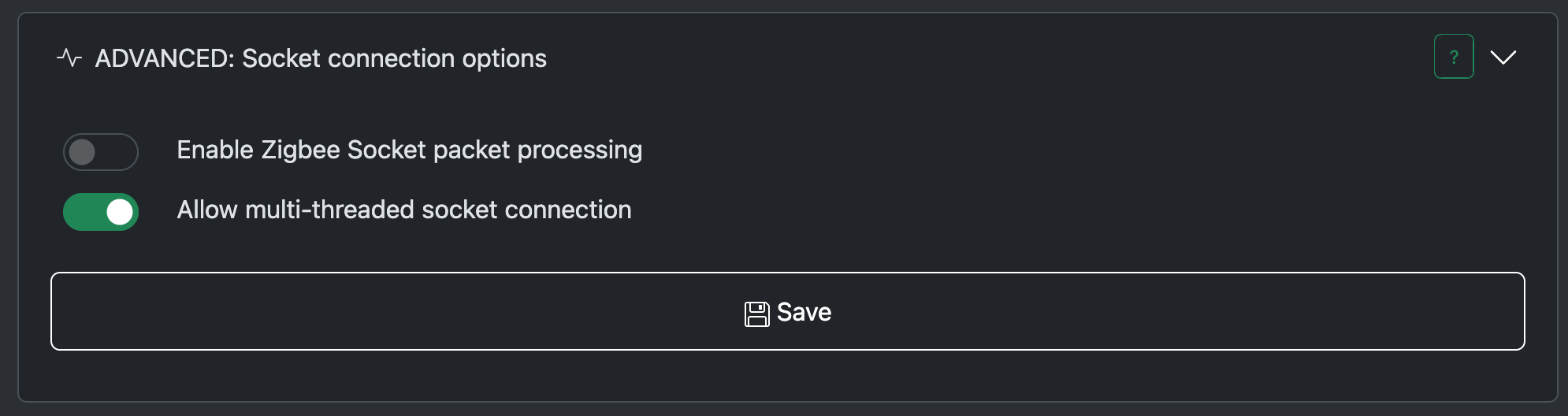Click the floppy disk icon in Save
This screenshot has width=1568, height=416.
tap(757, 314)
